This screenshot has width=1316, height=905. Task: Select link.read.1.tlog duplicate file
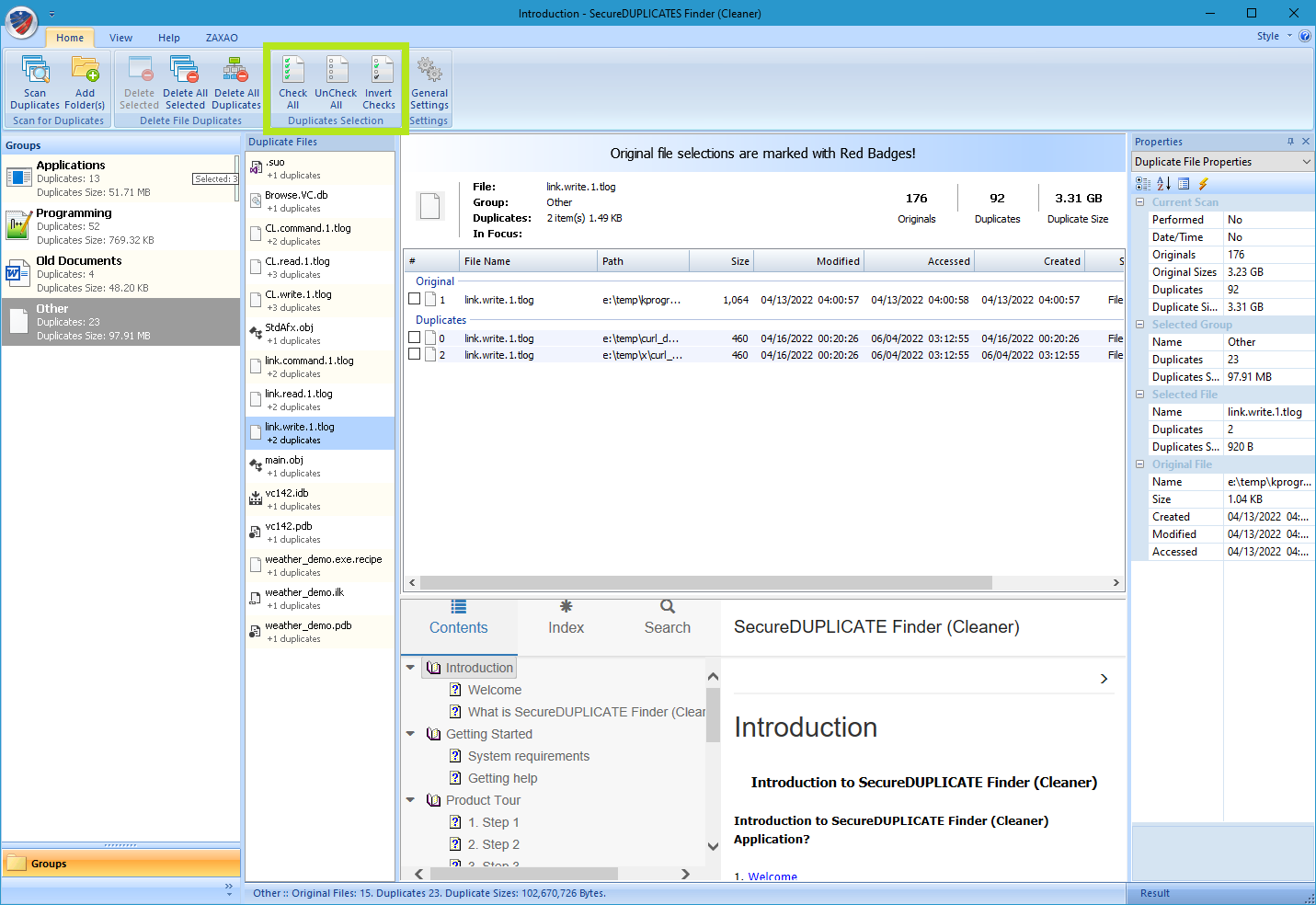pyautogui.click(x=320, y=400)
